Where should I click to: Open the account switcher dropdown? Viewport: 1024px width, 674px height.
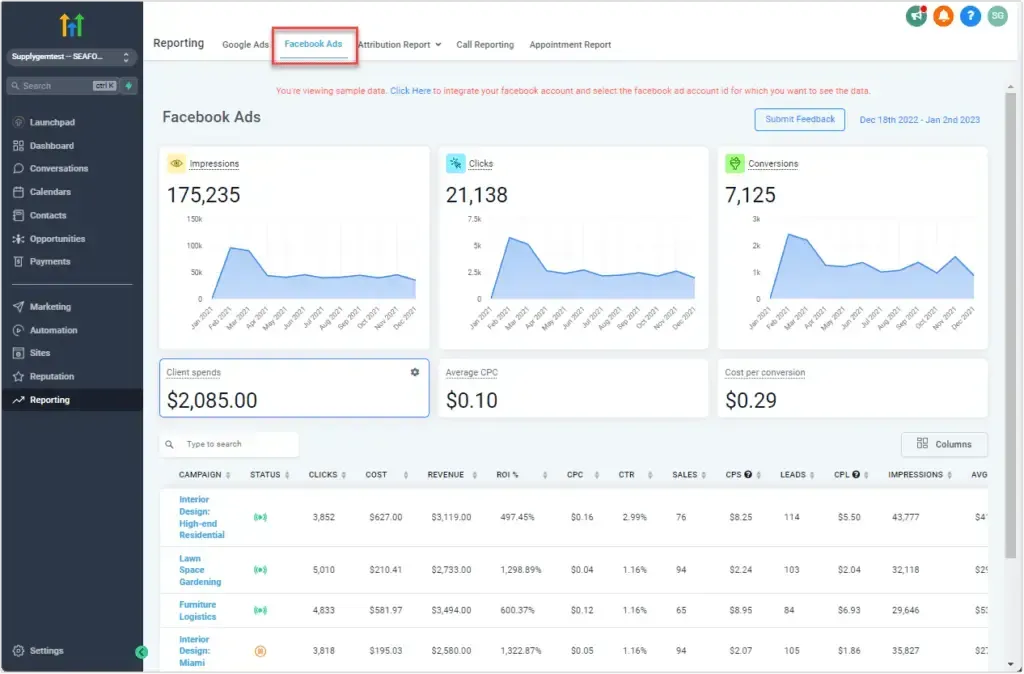click(72, 57)
